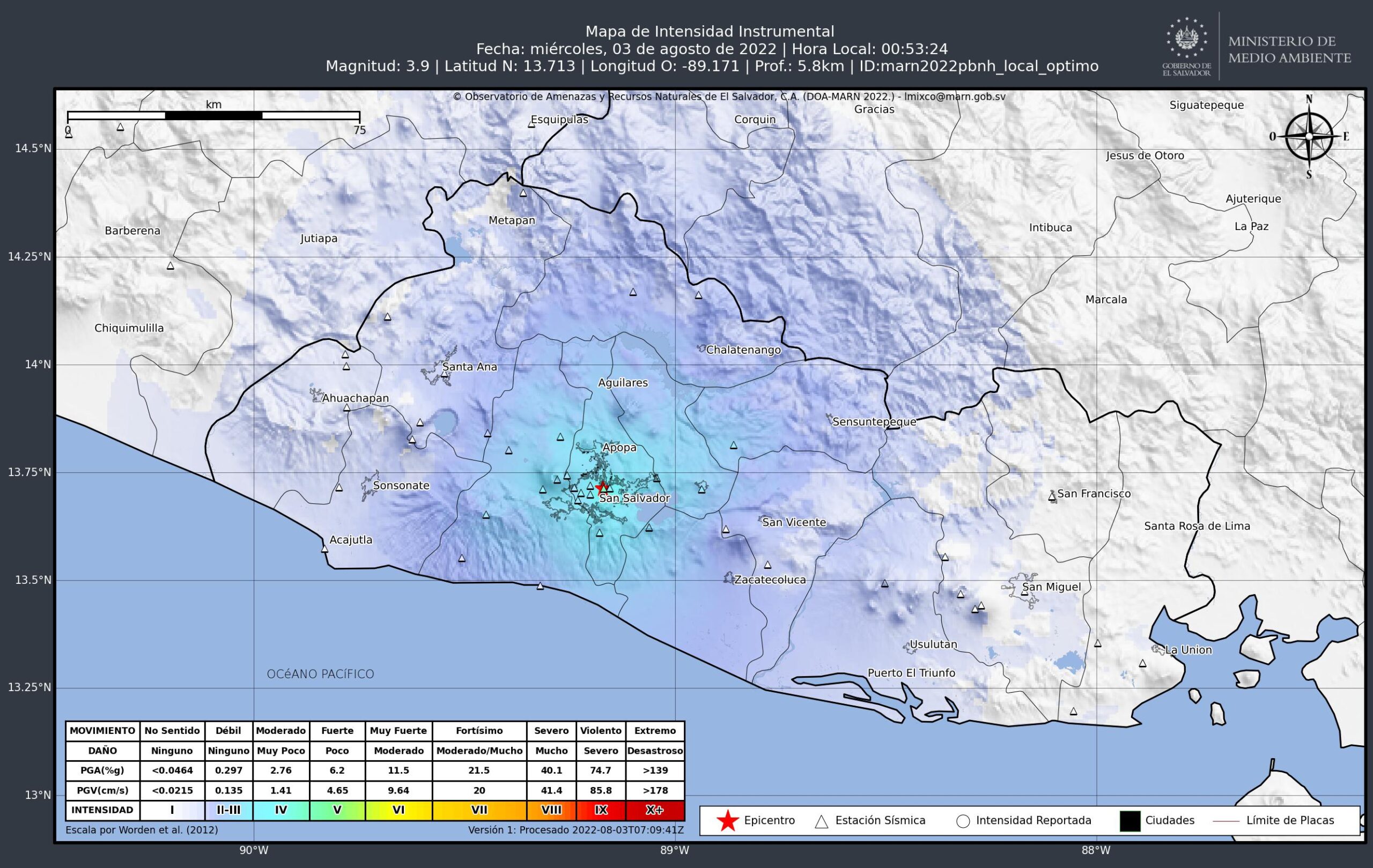Click the seismic station triangle near Metapan

[523, 193]
